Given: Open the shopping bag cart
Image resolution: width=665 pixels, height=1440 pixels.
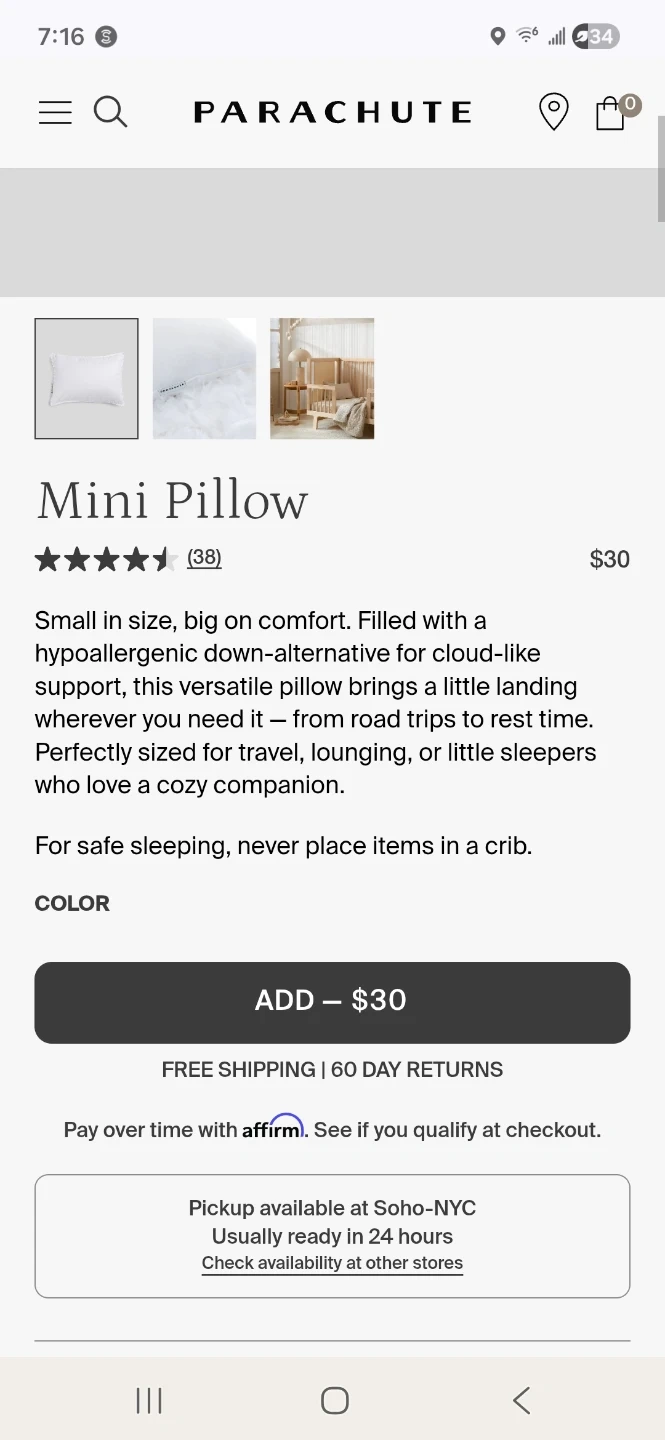Looking at the screenshot, I should (611, 113).
